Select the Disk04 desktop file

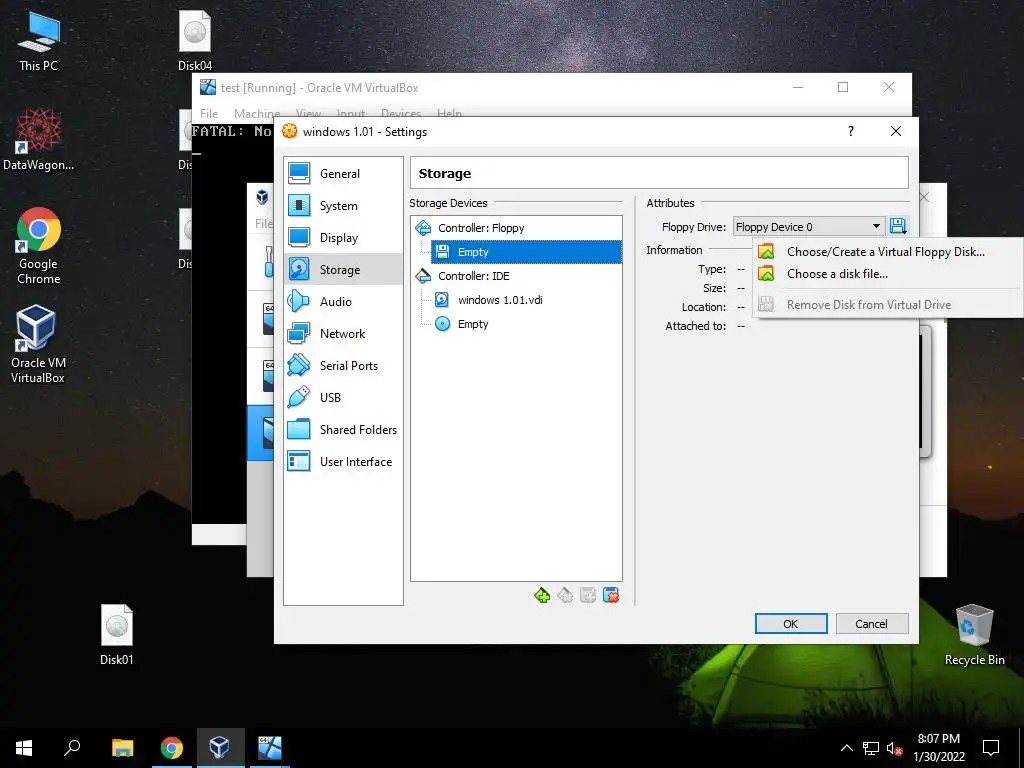pyautogui.click(x=195, y=42)
